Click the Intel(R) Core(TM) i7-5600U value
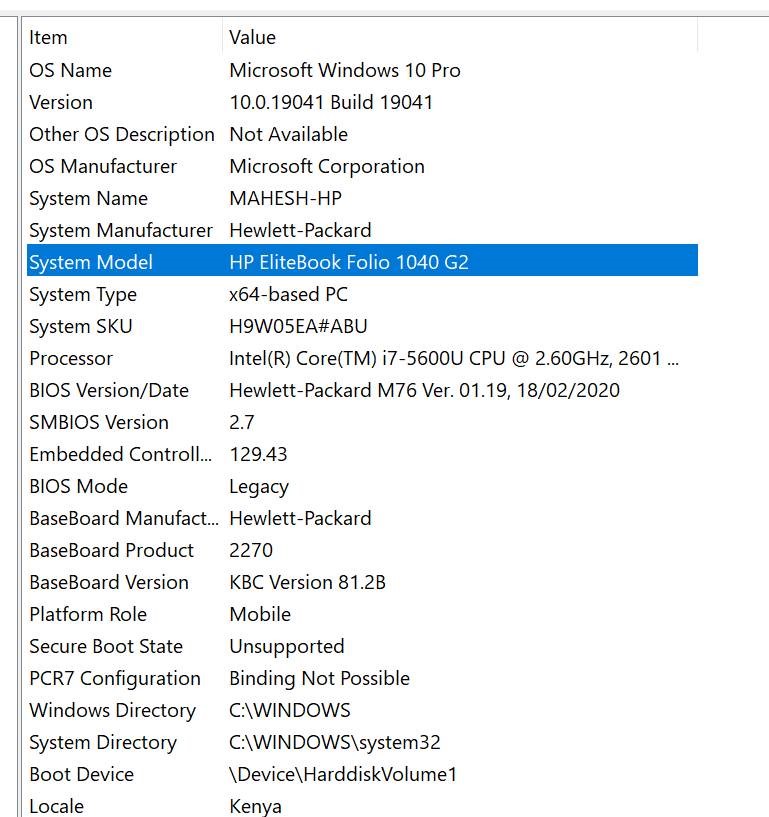The width and height of the screenshot is (769, 817). tap(454, 359)
